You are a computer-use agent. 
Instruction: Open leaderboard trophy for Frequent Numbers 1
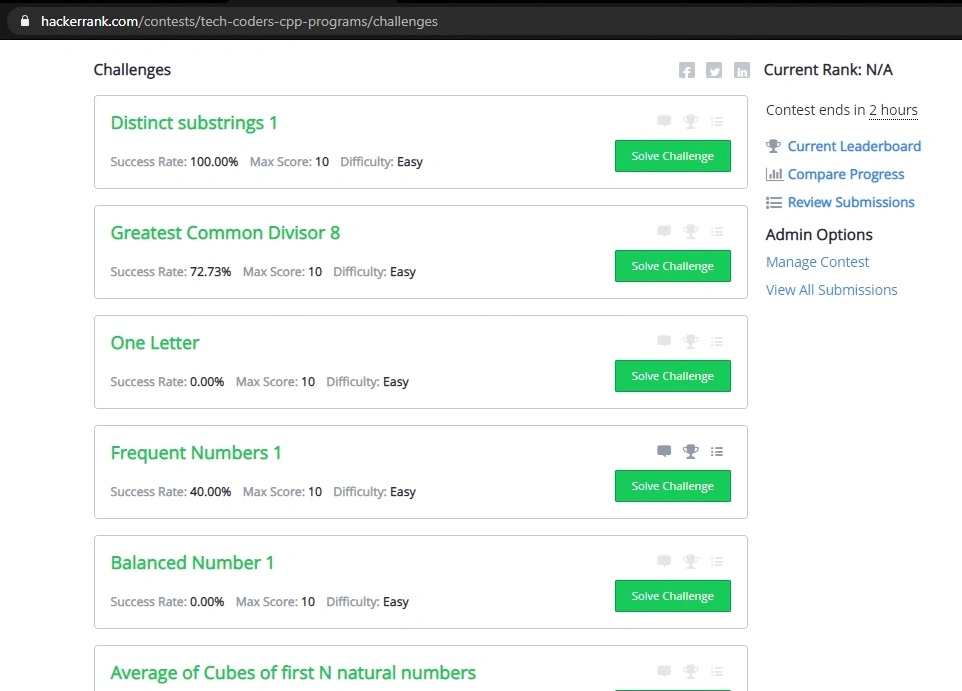tap(690, 451)
